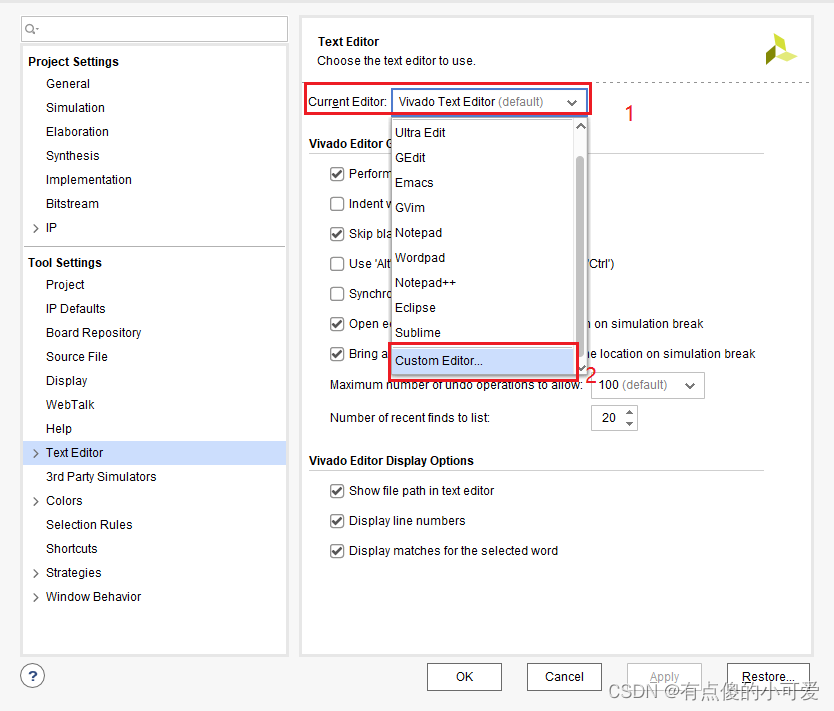Expand the Colors tree node

coord(36,501)
